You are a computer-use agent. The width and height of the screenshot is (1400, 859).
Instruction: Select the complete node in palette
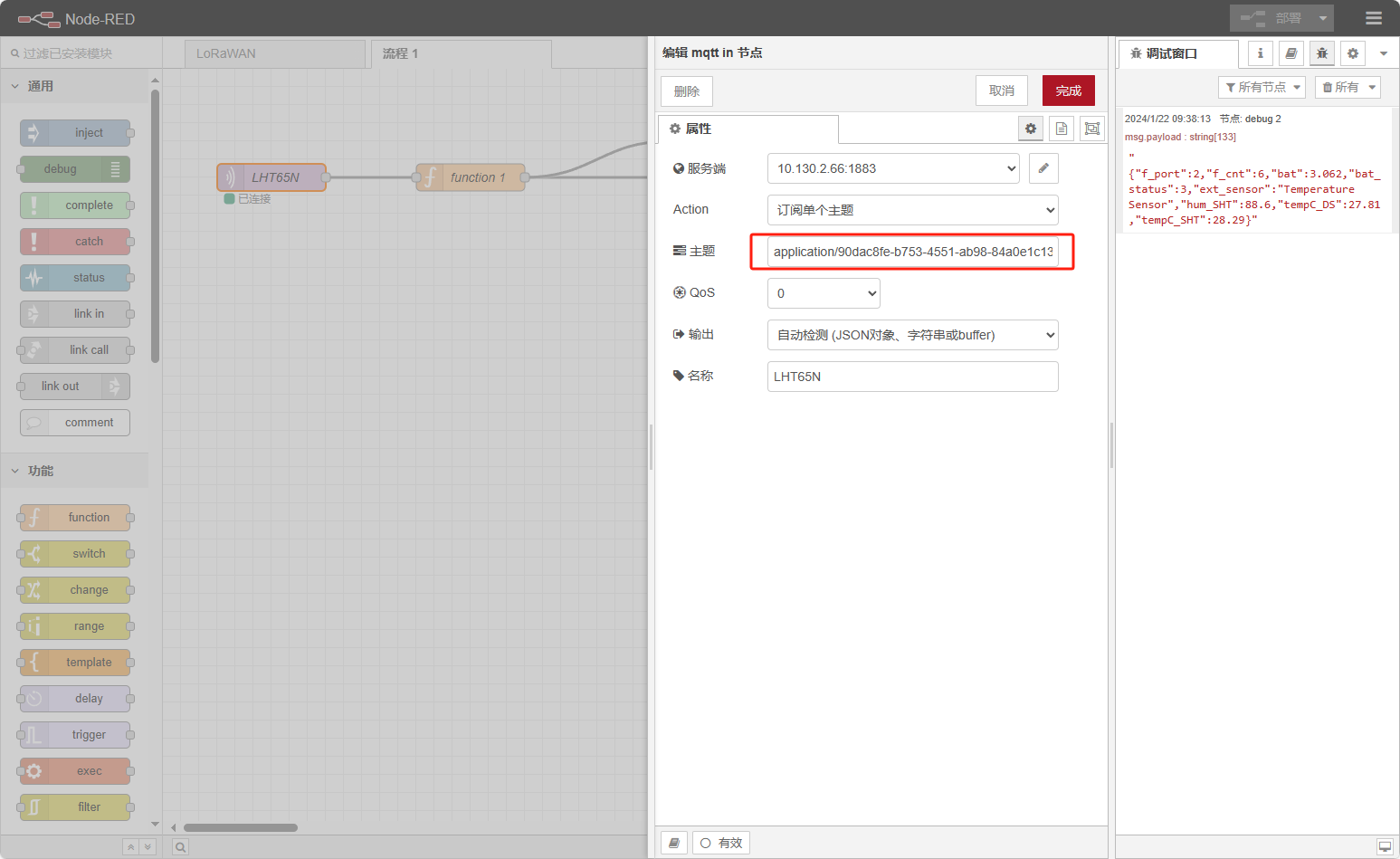click(75, 205)
